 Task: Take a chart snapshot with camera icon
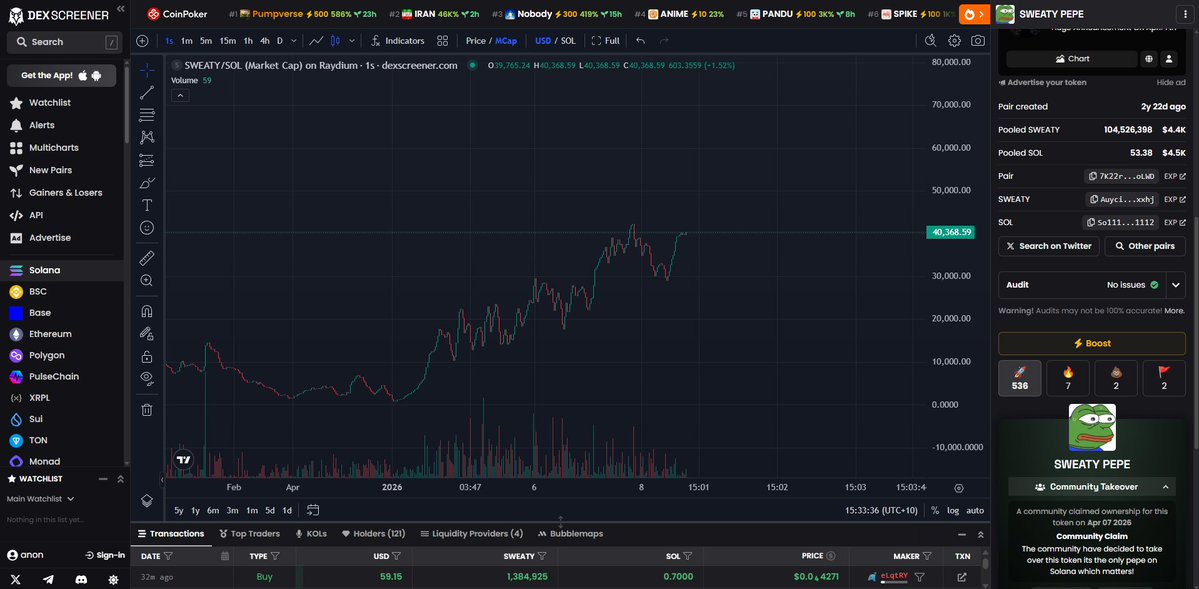pos(978,41)
